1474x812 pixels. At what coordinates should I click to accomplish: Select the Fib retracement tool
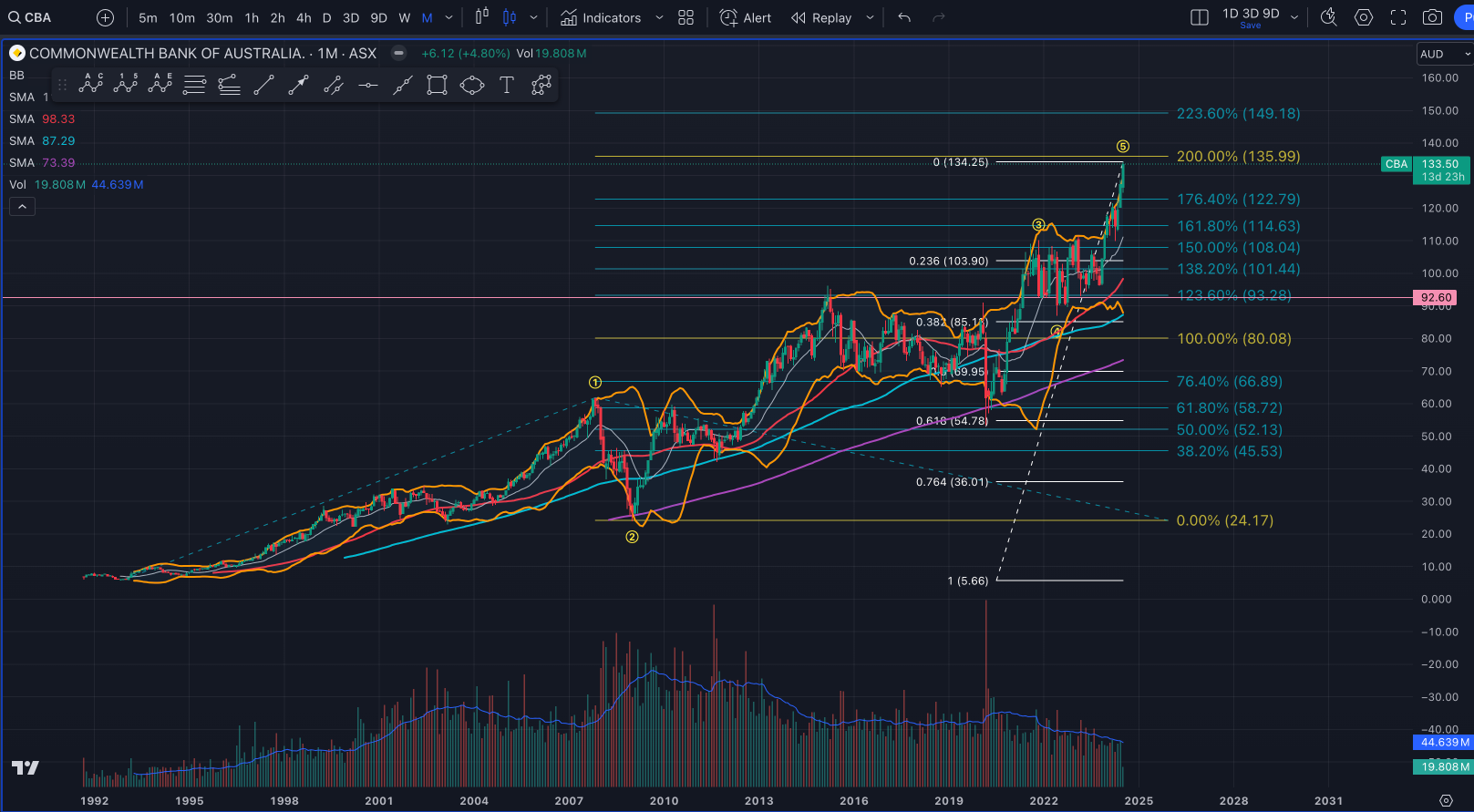click(x=194, y=85)
